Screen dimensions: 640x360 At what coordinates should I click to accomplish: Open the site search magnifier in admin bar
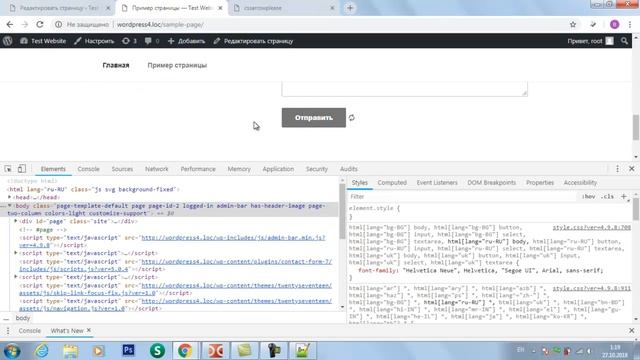click(x=624, y=41)
